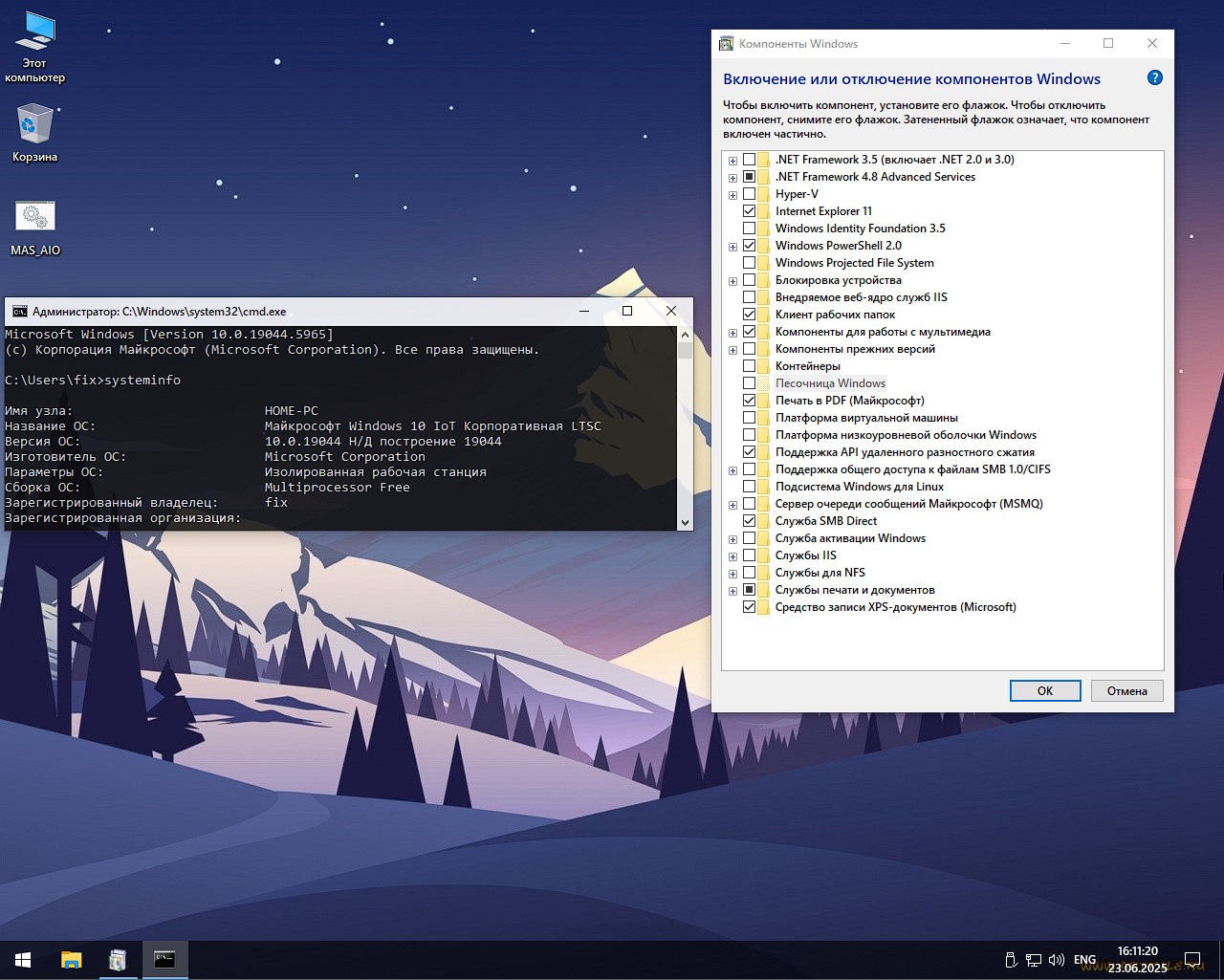1224x980 pixels.
Task: Check the Контейнеры checkbox
Action: 750,366
